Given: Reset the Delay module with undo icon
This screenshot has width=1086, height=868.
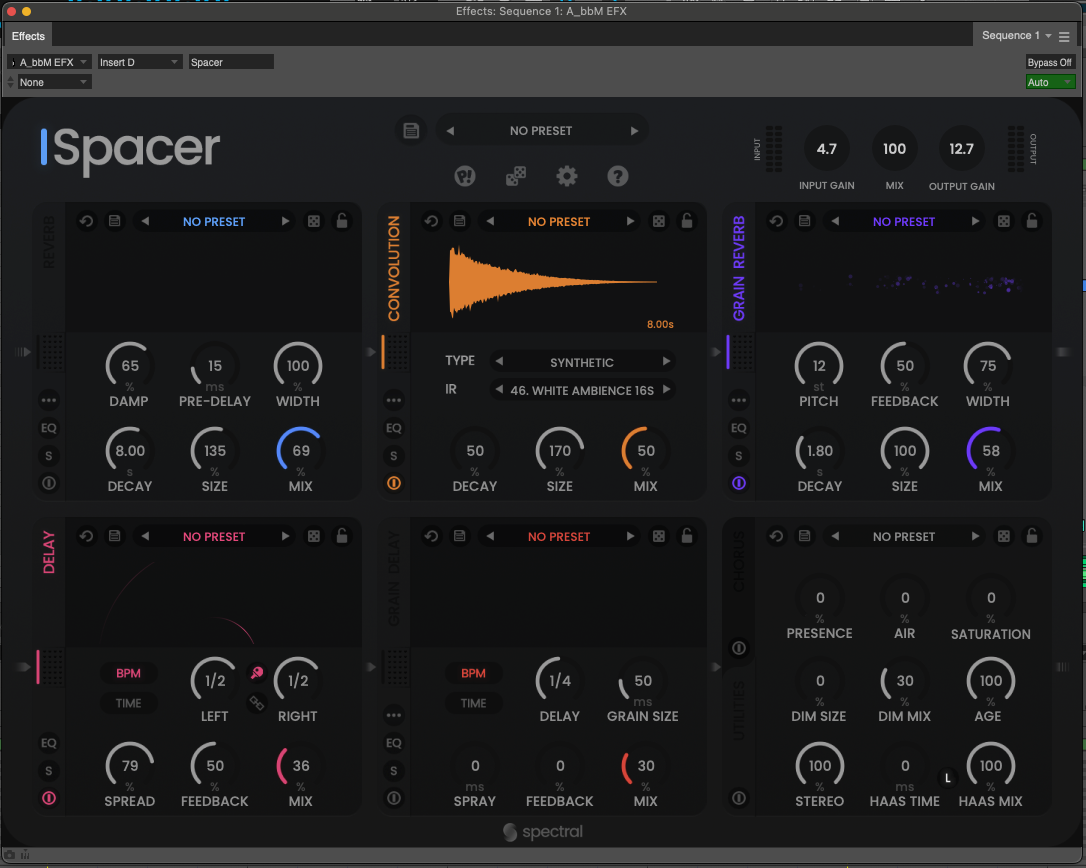Looking at the screenshot, I should (86, 537).
